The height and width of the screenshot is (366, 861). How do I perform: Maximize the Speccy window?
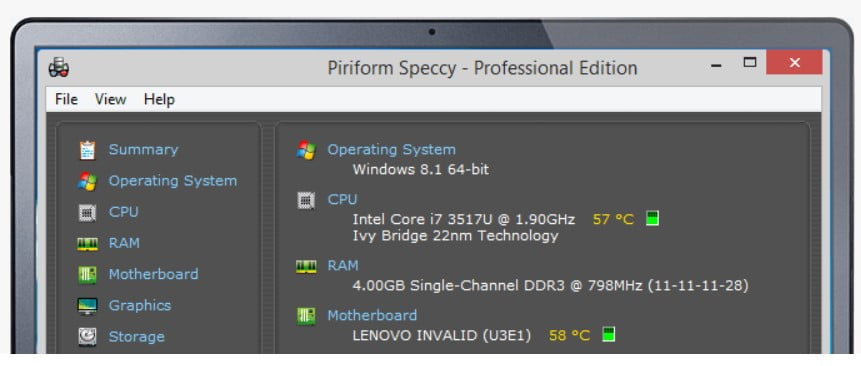coord(750,62)
